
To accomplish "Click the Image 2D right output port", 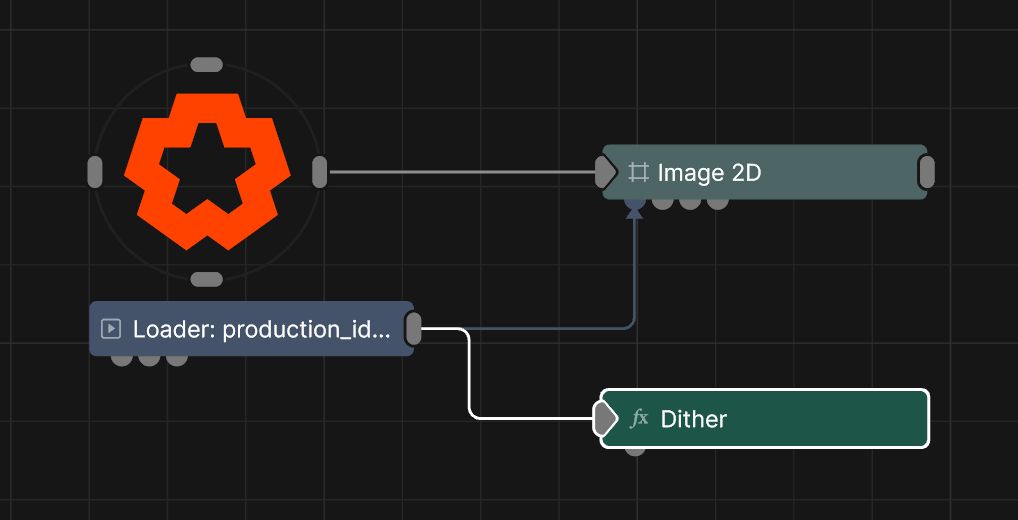I will [926, 172].
